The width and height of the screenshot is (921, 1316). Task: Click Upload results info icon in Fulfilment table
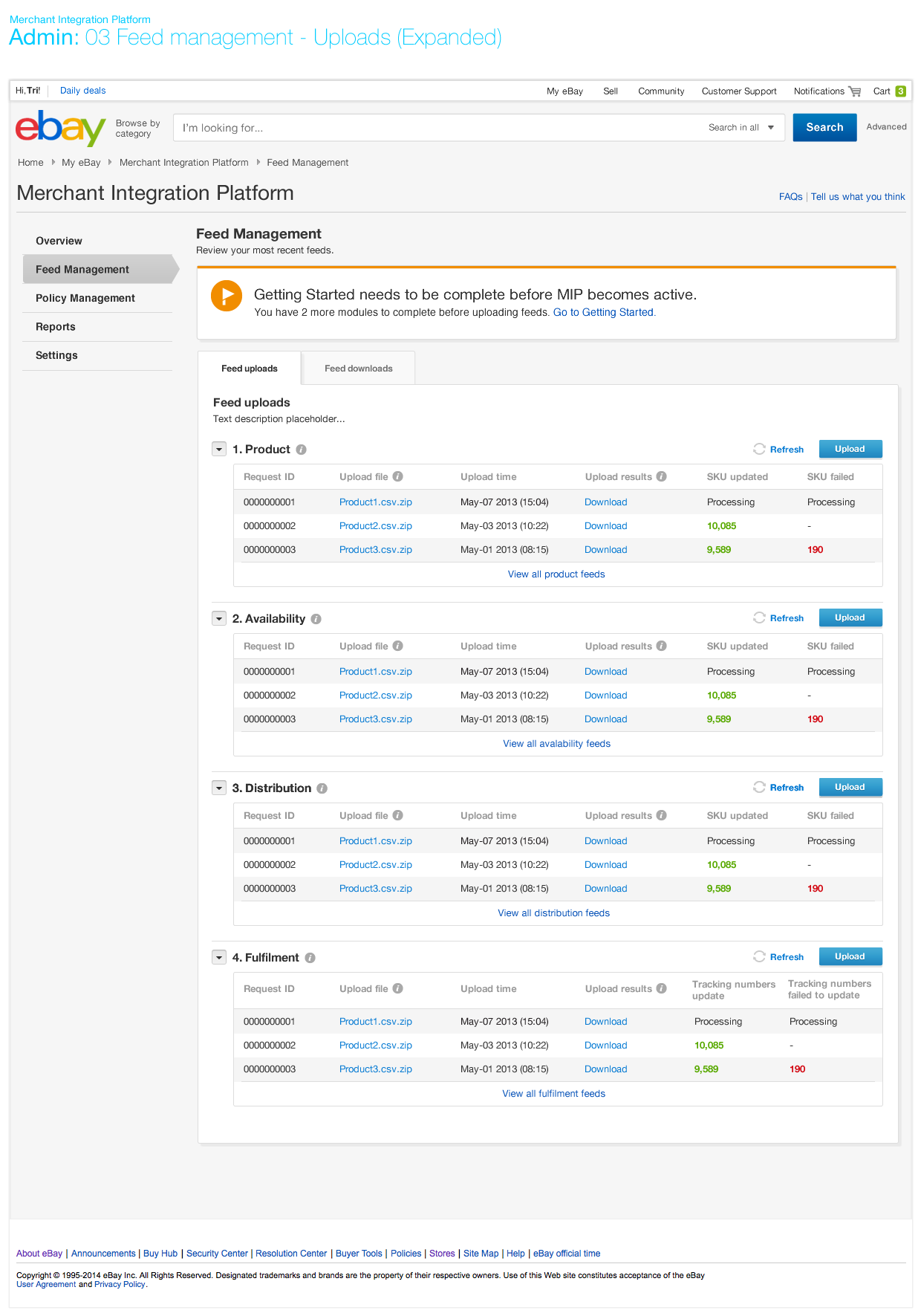click(661, 988)
